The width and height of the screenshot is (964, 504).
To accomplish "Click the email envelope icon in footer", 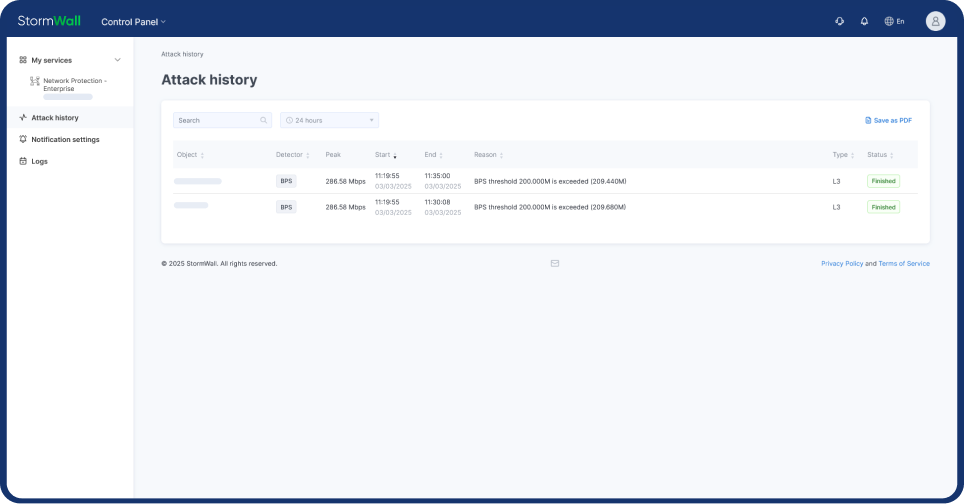I will coord(555,264).
